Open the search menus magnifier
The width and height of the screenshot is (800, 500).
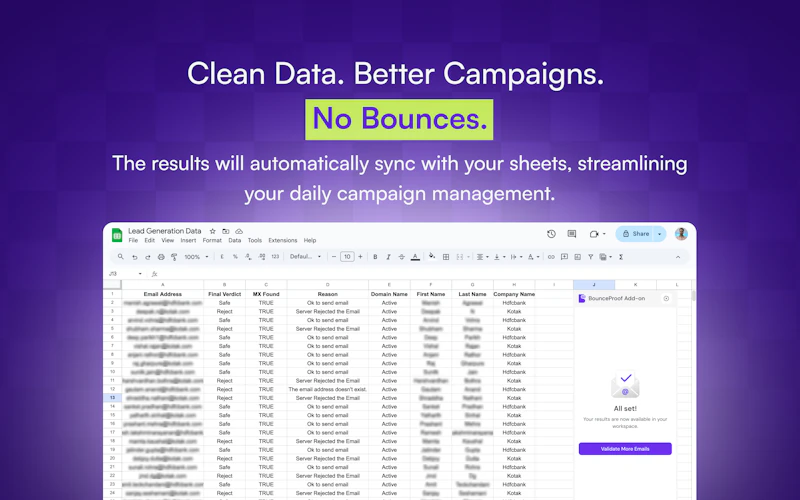click(x=120, y=257)
